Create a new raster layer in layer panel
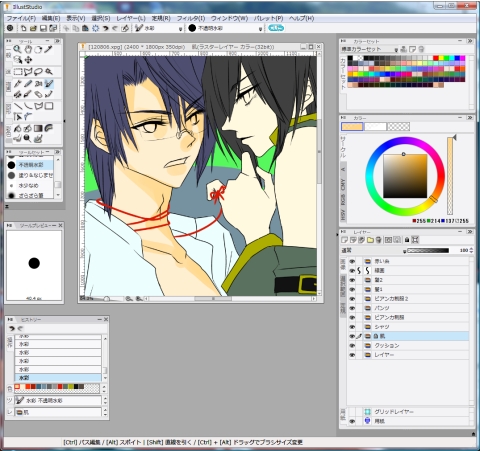480x451 pixels. point(345,240)
